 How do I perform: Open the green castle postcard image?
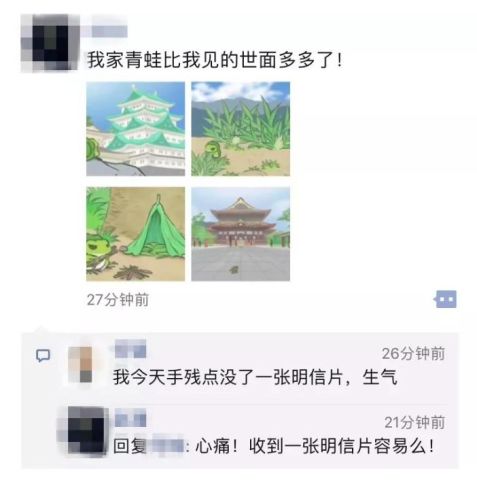(x=136, y=129)
